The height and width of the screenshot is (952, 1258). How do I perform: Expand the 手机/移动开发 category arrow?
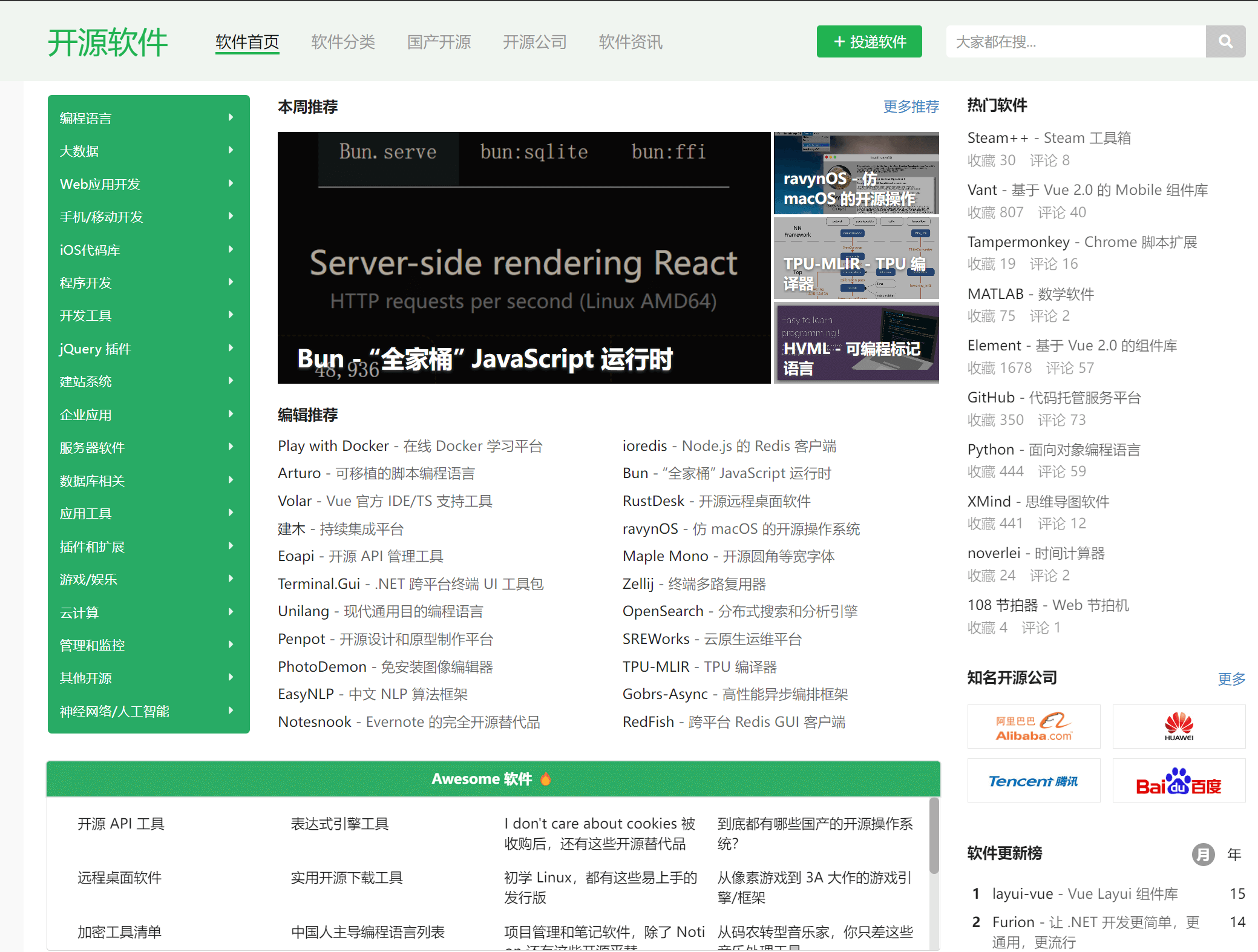click(231, 216)
